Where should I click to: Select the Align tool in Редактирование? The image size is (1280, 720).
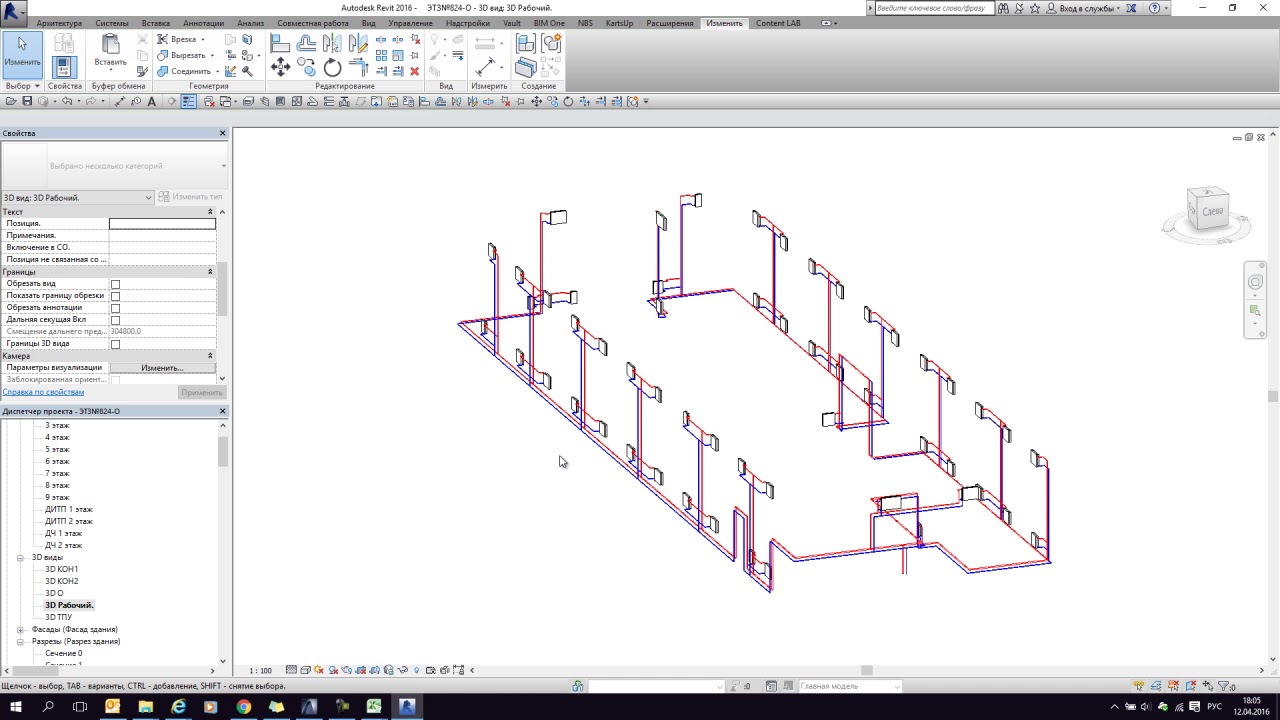(x=281, y=43)
